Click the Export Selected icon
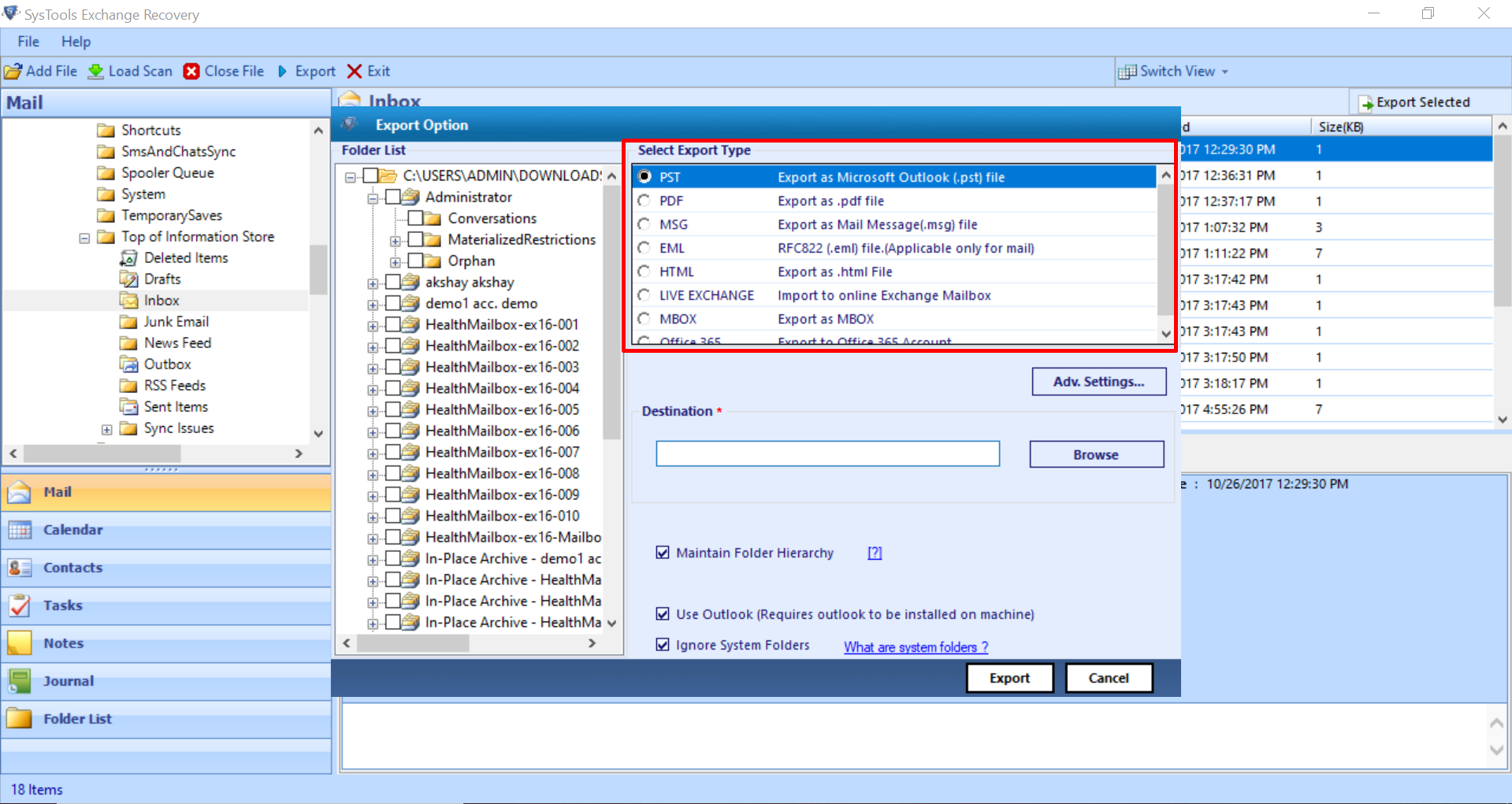The width and height of the screenshot is (1512, 804). [x=1366, y=103]
